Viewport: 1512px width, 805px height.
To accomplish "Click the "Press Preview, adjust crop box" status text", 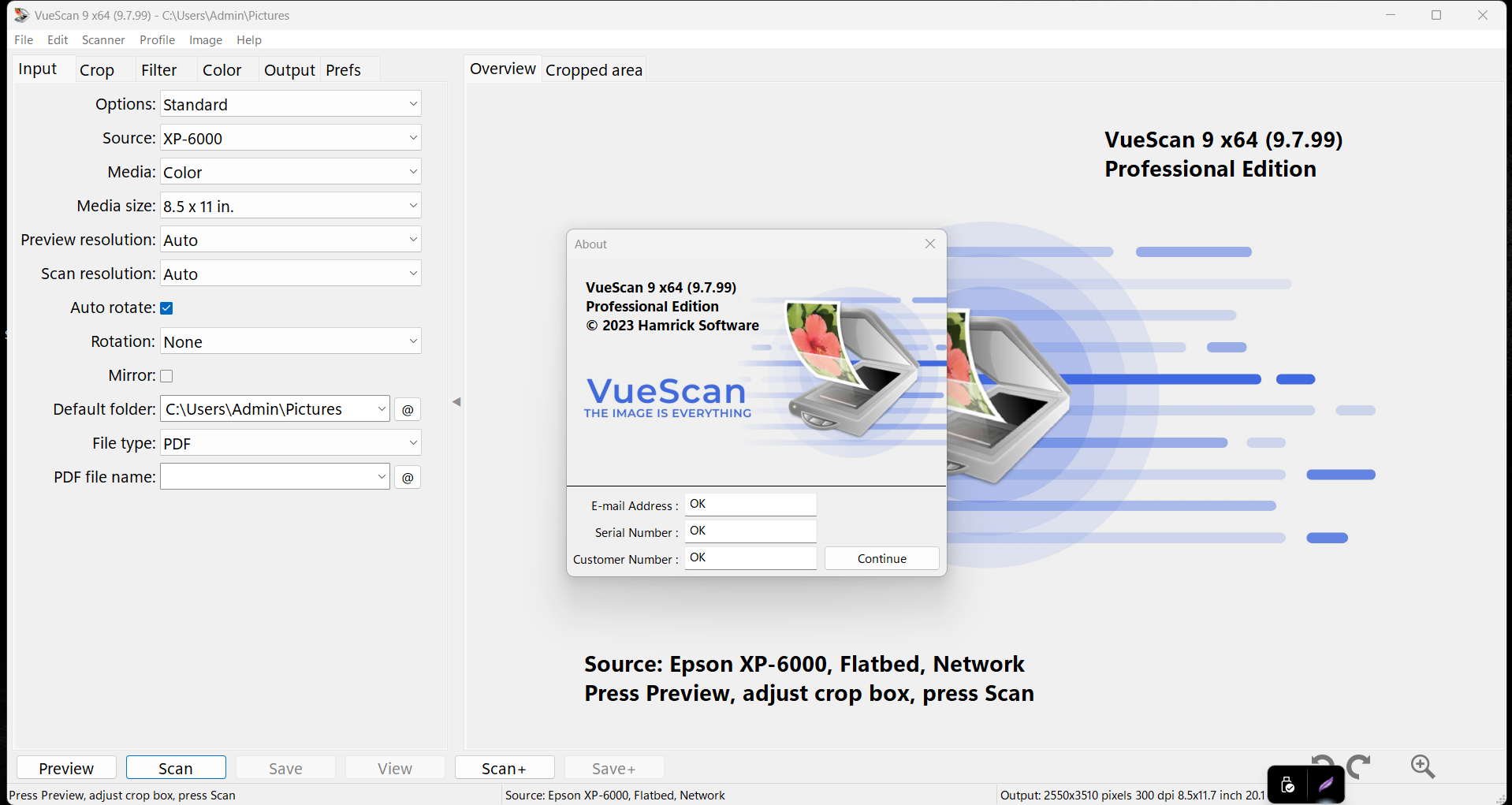I will click(122, 795).
